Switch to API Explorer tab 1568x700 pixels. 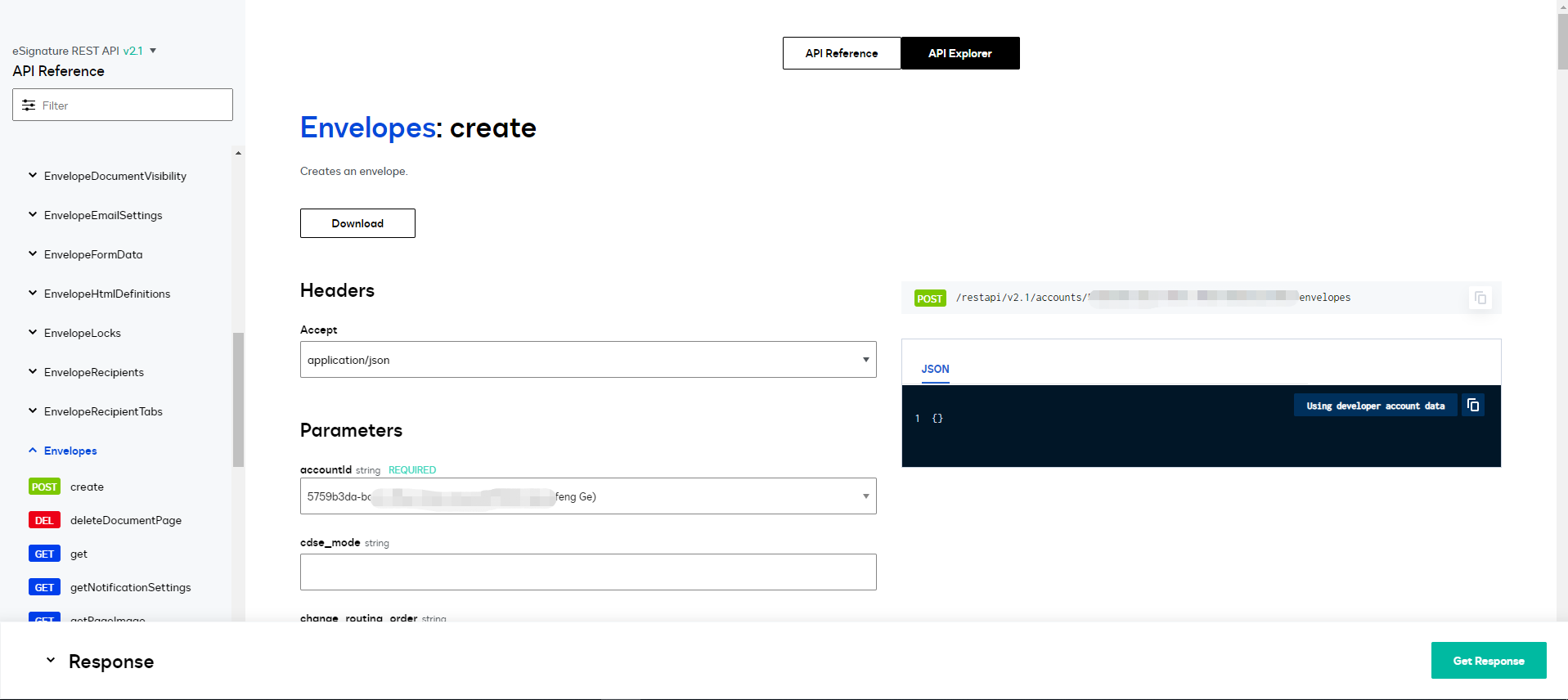[x=960, y=53]
